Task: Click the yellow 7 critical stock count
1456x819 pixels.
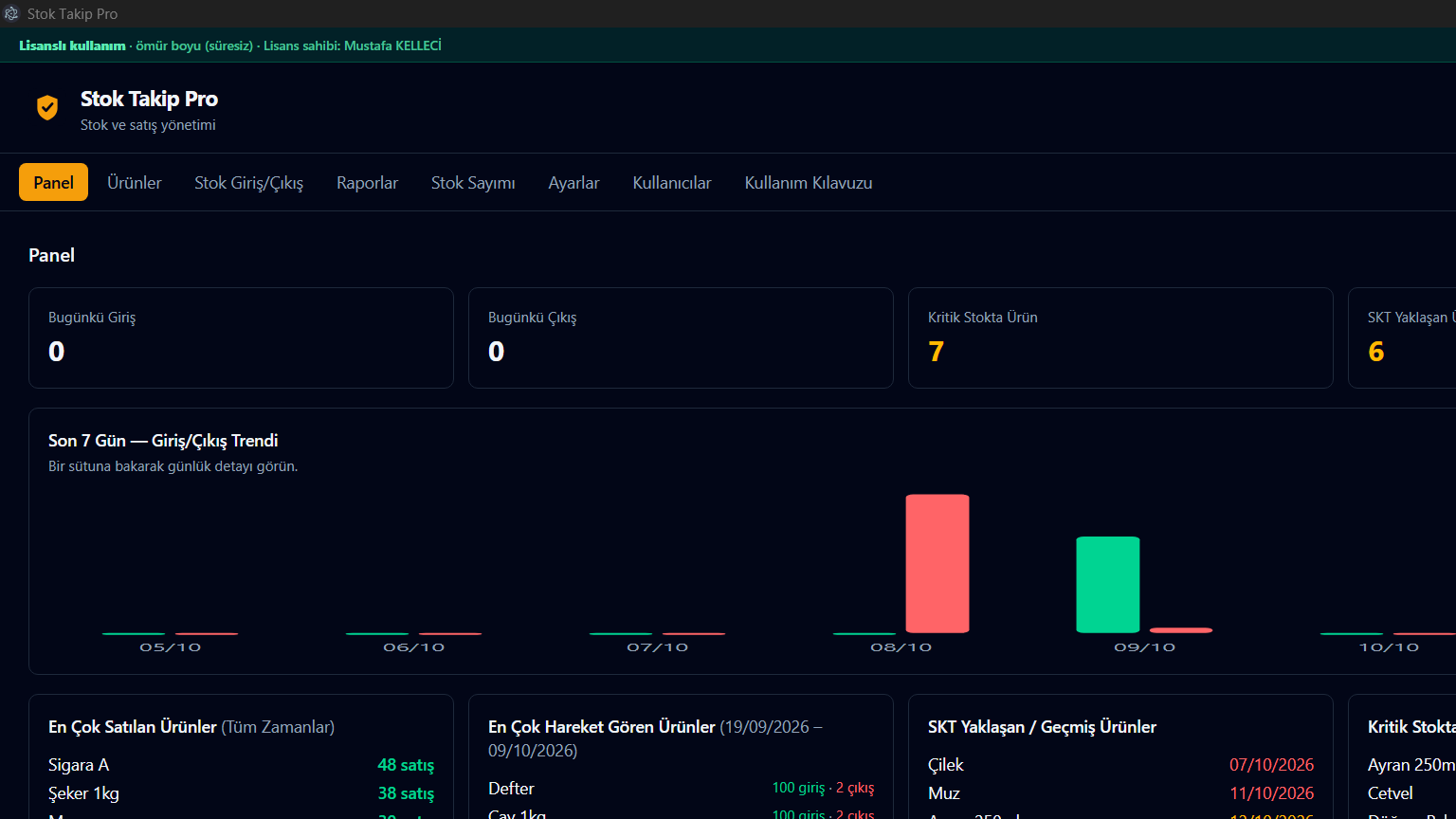Action: click(937, 352)
